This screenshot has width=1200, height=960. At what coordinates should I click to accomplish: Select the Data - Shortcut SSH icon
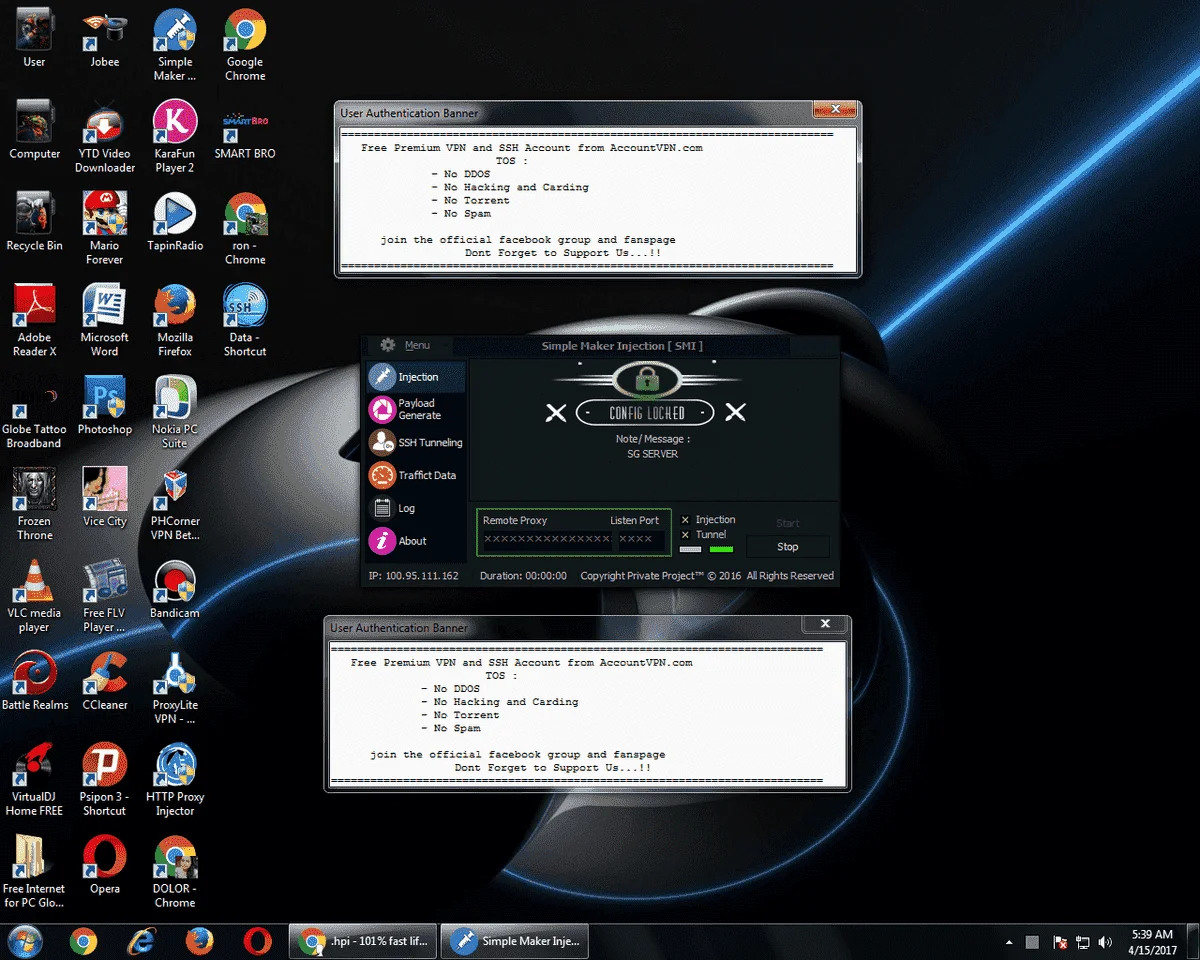point(245,321)
